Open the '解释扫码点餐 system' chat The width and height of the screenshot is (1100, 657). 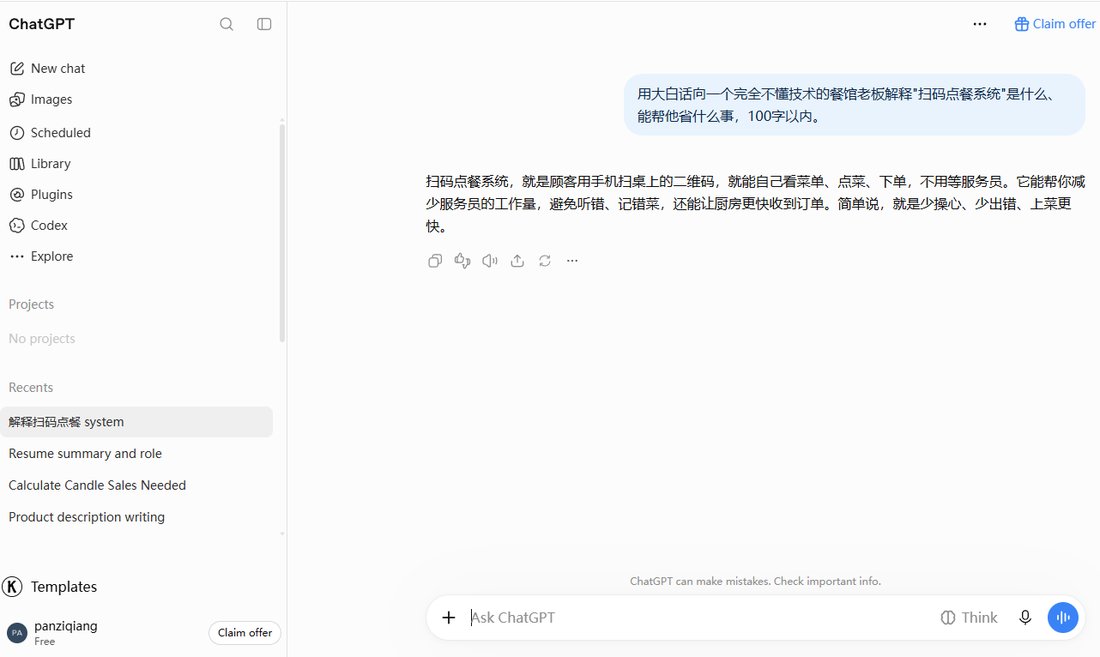coord(137,421)
